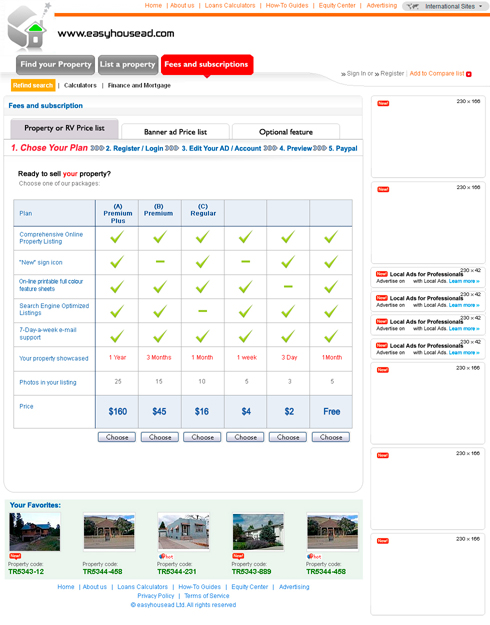Screen dimensions: 490x625
Task: Click the Register link near Sign In
Action: [x=390, y=74]
